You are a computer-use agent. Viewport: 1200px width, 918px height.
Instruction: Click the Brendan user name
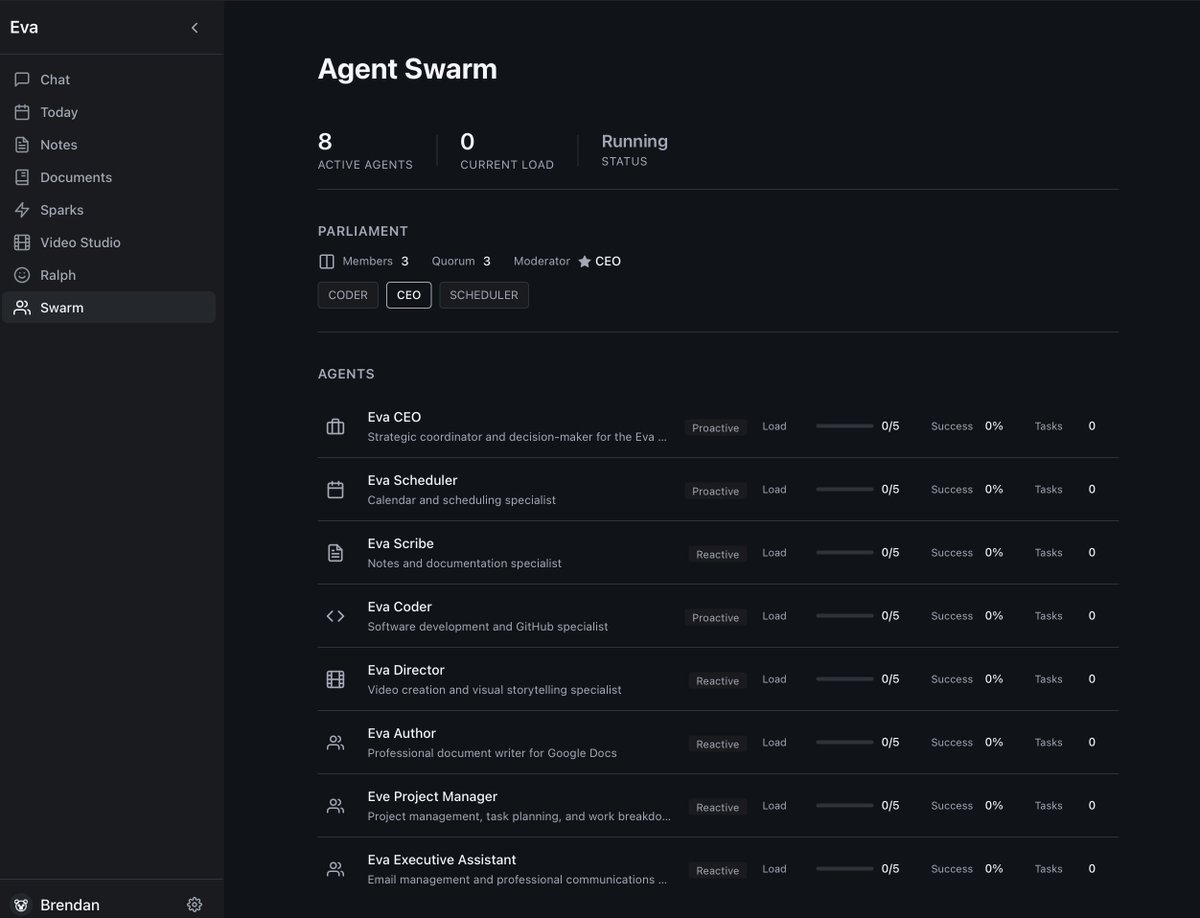pos(70,904)
